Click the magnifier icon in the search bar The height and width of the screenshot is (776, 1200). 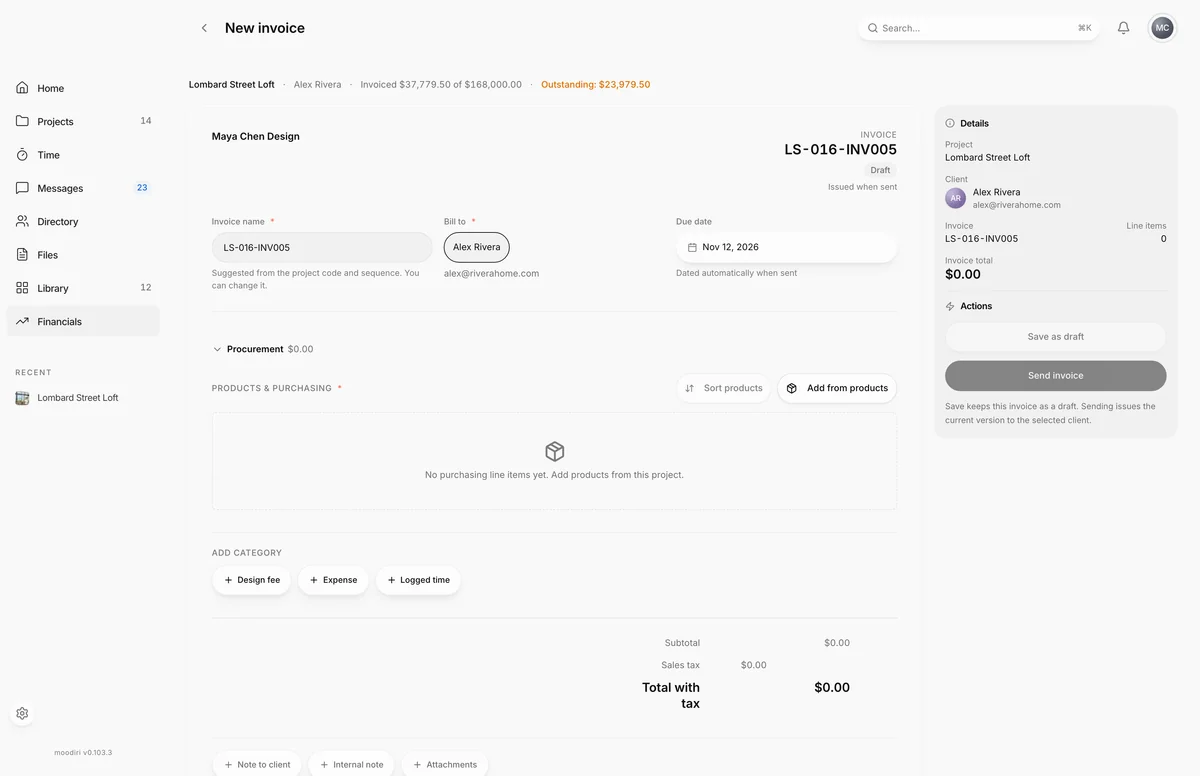coord(872,28)
